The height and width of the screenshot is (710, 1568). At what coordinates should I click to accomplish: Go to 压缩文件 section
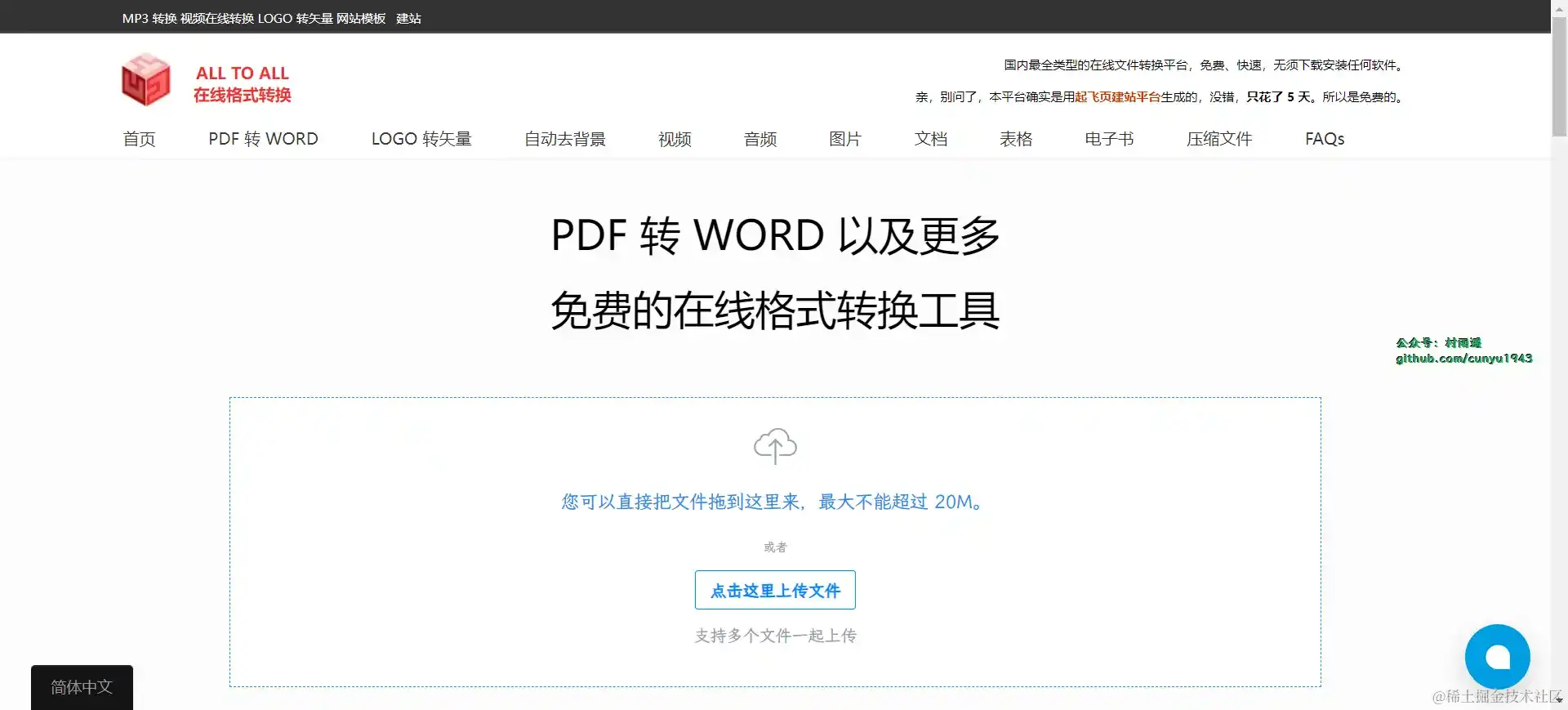click(x=1219, y=139)
